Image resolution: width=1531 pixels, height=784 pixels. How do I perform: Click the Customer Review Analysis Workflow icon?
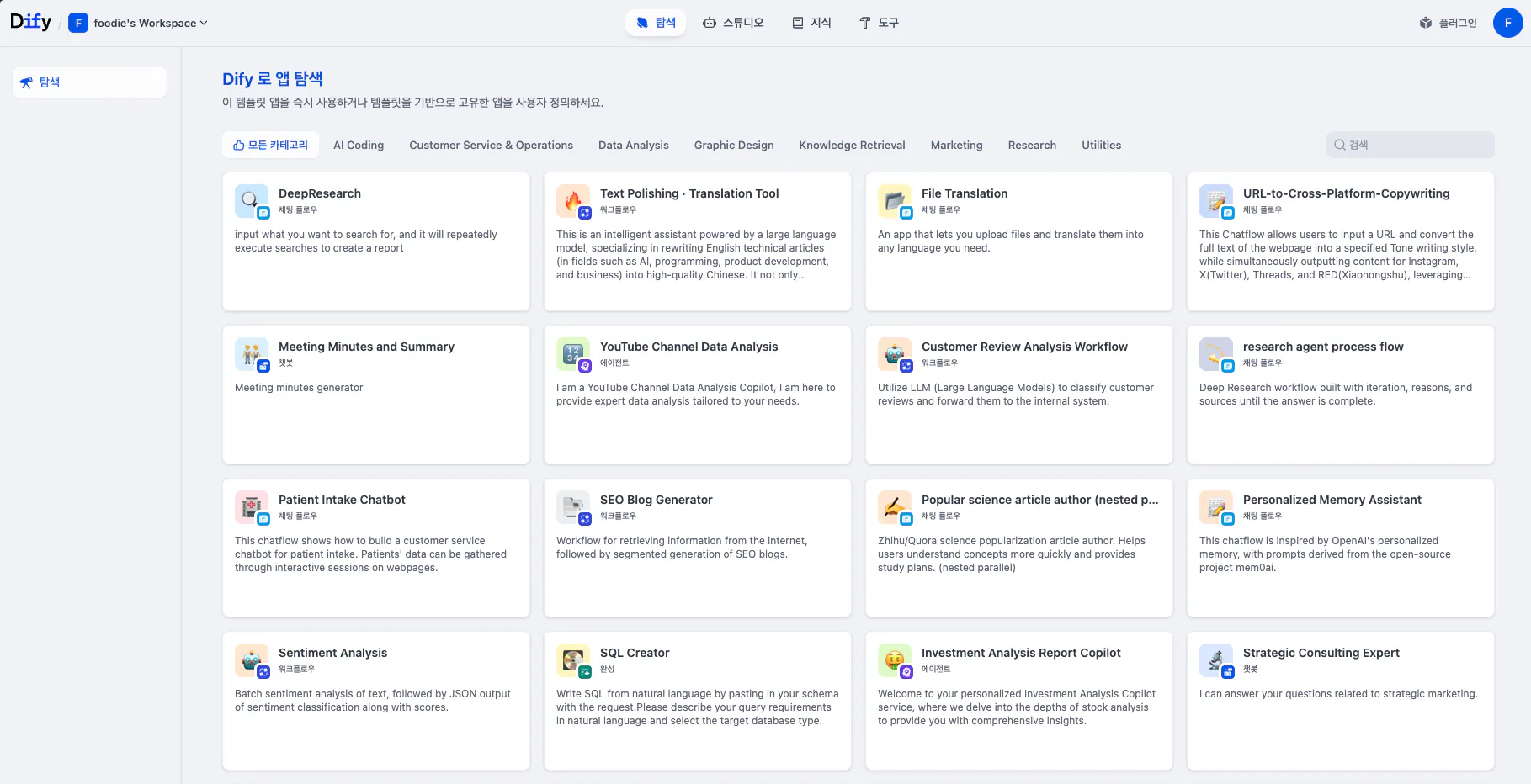pyautogui.click(x=895, y=354)
